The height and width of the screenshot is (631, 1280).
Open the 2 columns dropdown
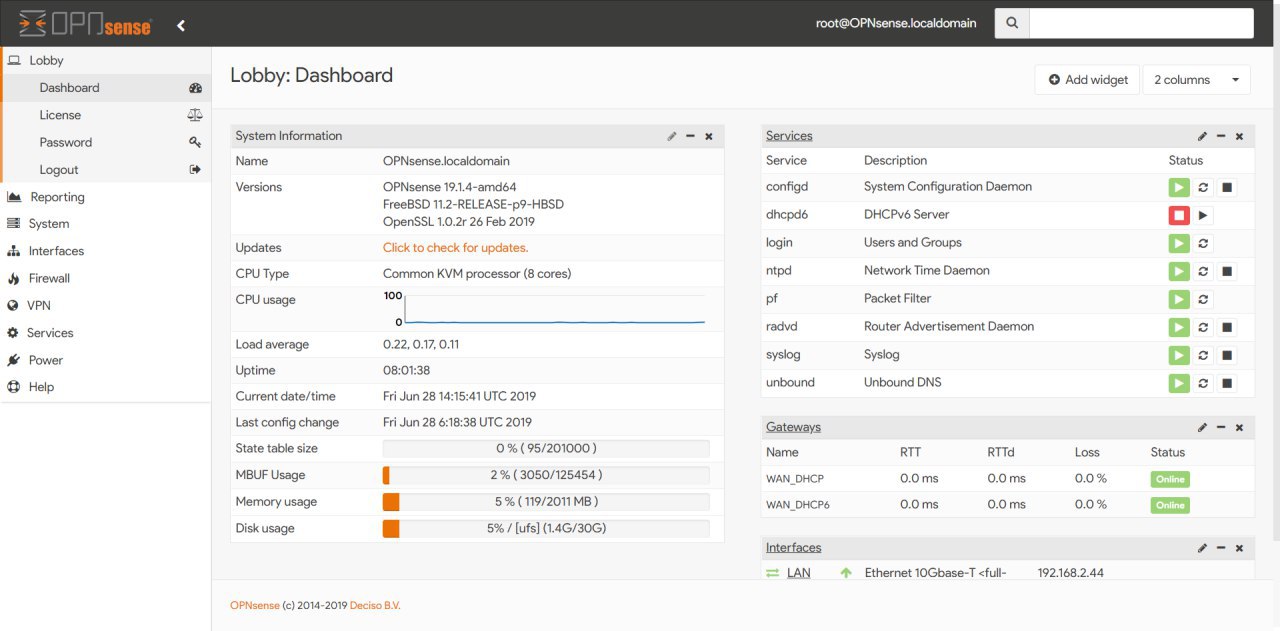(x=1196, y=80)
